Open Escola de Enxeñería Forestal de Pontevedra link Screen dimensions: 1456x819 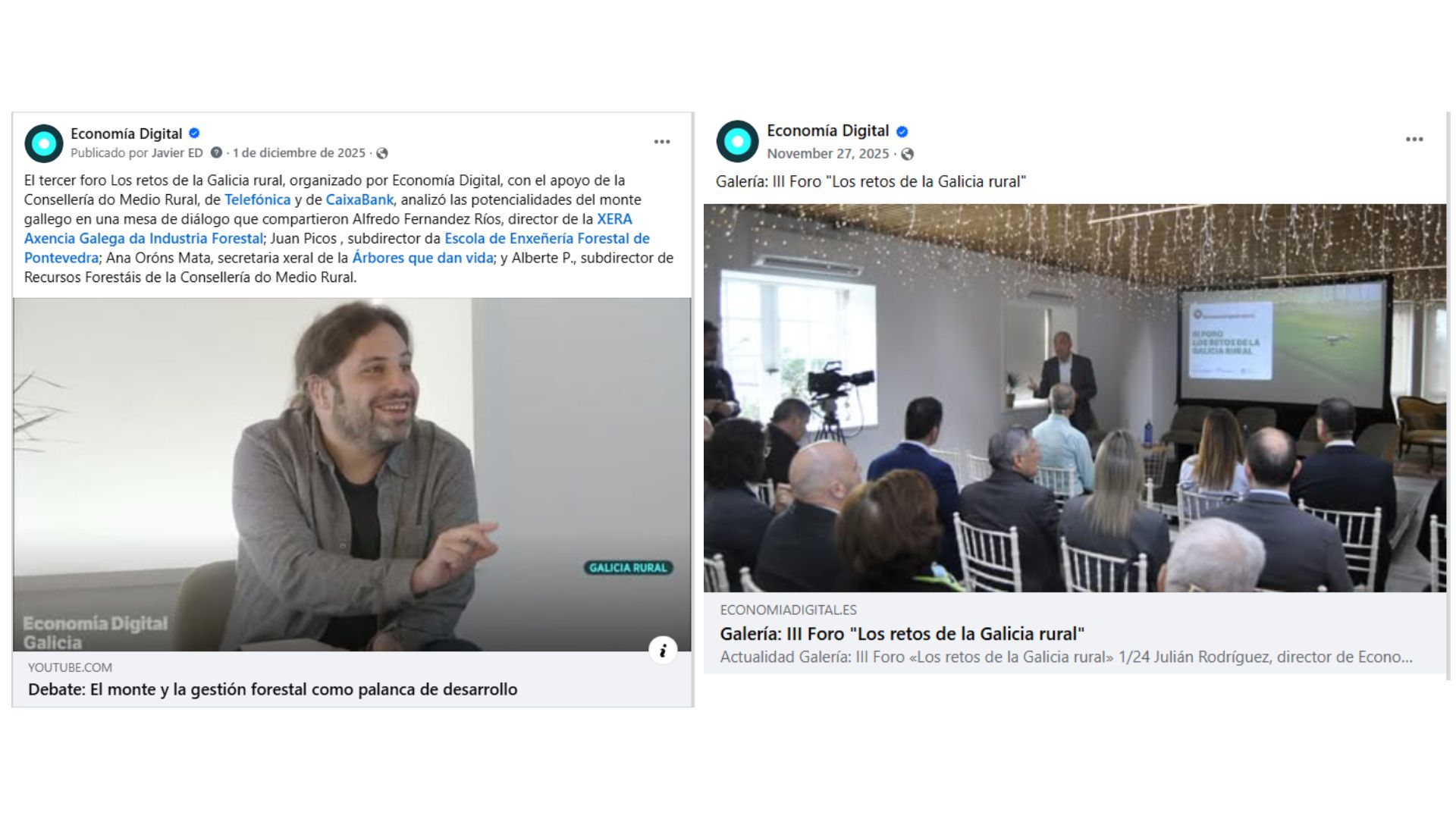[337, 248]
